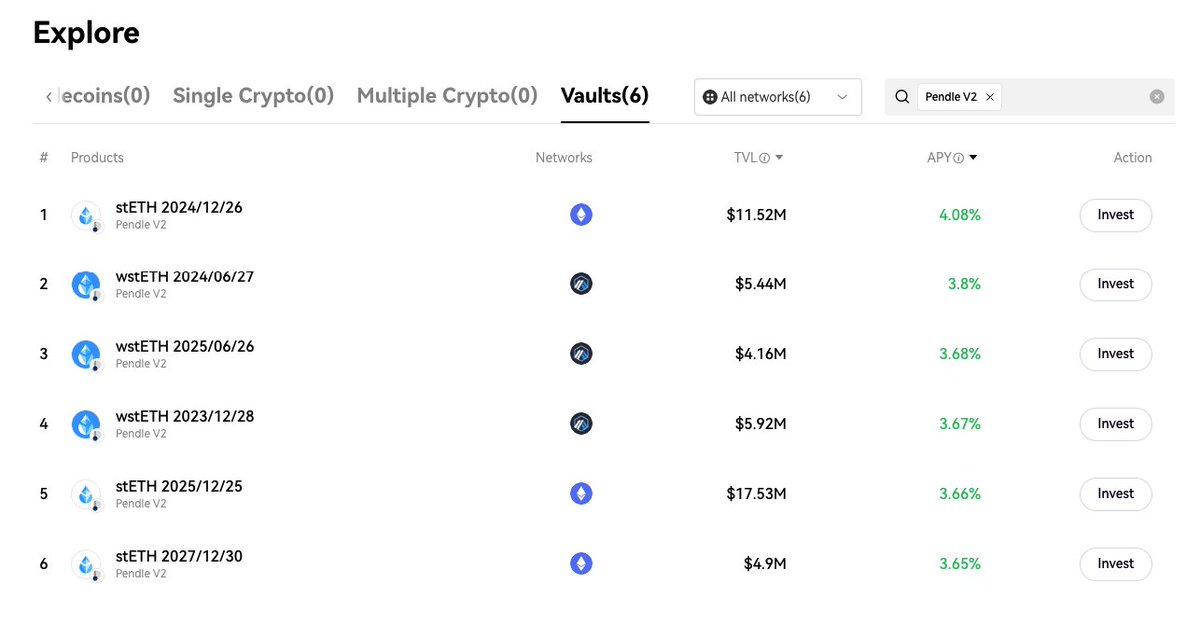Click the Networks column header
The image size is (1200, 625).
pos(564,158)
